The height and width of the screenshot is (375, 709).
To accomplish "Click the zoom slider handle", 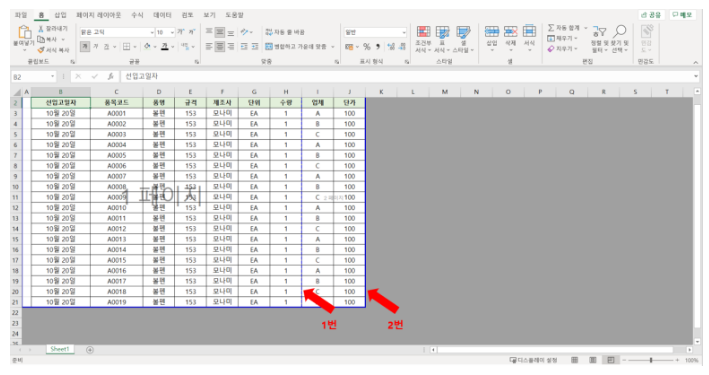I will pyautogui.click(x=651, y=360).
